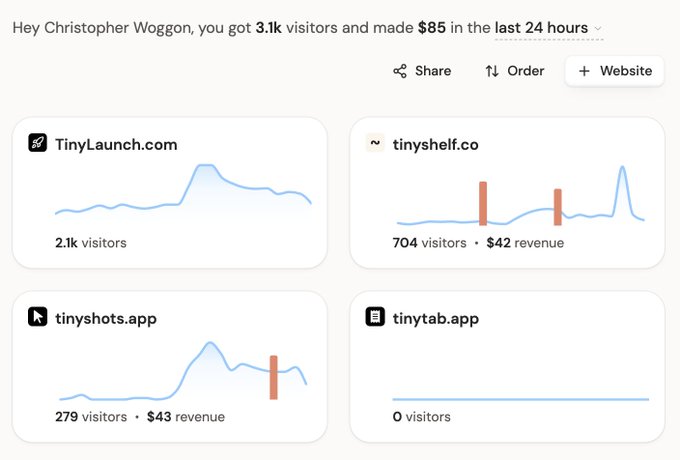680x460 pixels.
Task: Click the Christopher Woggon name in greeting
Action: pyautogui.click(x=117, y=28)
